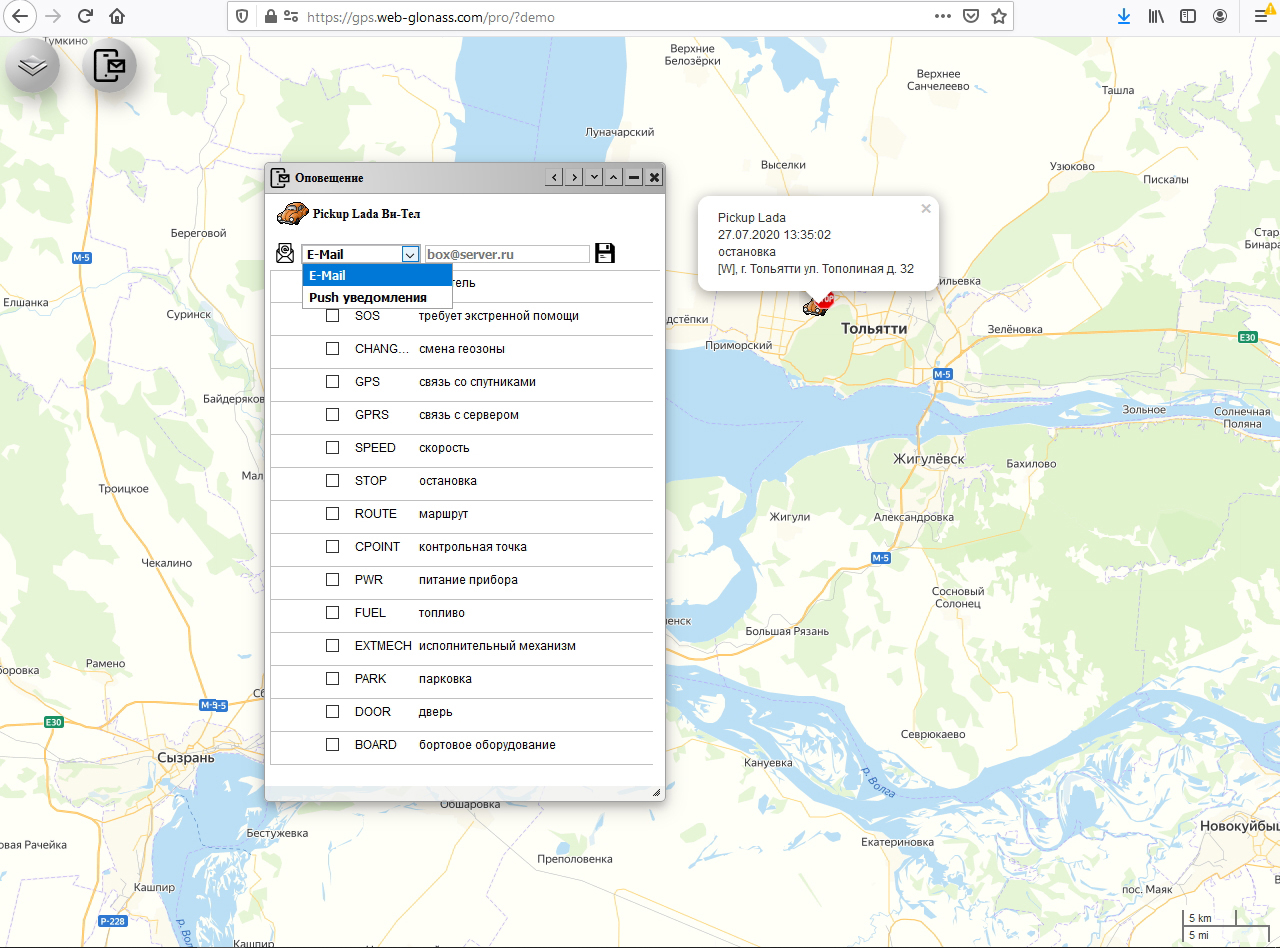Click the address text in the popup
Image resolution: width=1280 pixels, height=948 pixels.
click(816, 269)
